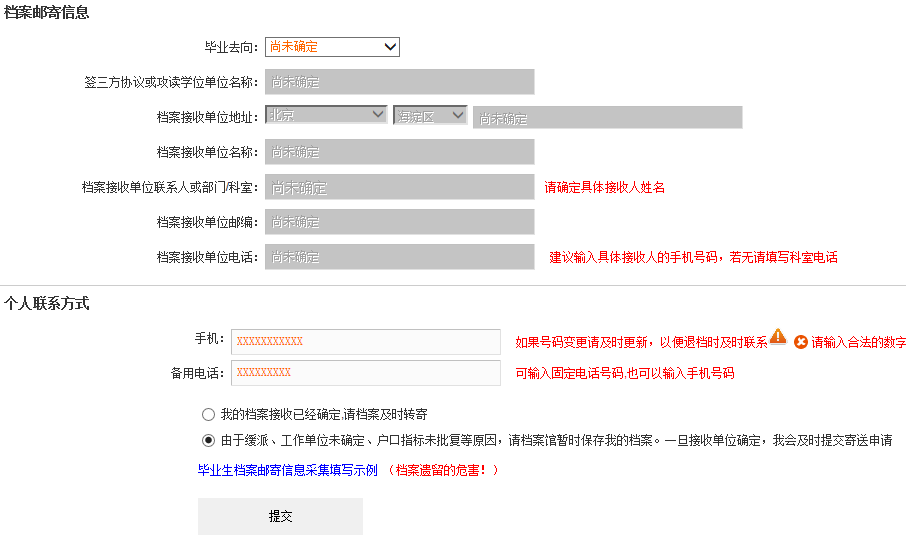Open link 毕业生档案邮寄信息采集填写示例
906x537 pixels.
(x=287, y=470)
